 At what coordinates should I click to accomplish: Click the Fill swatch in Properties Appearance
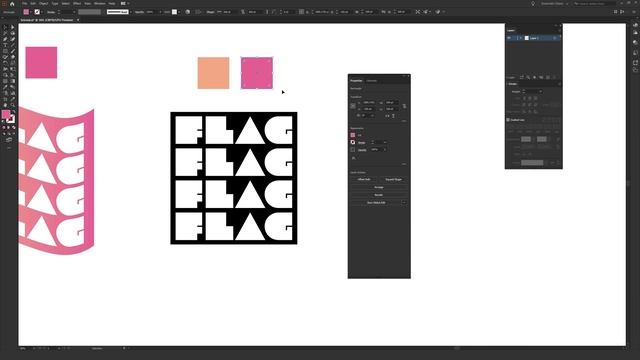pos(353,135)
